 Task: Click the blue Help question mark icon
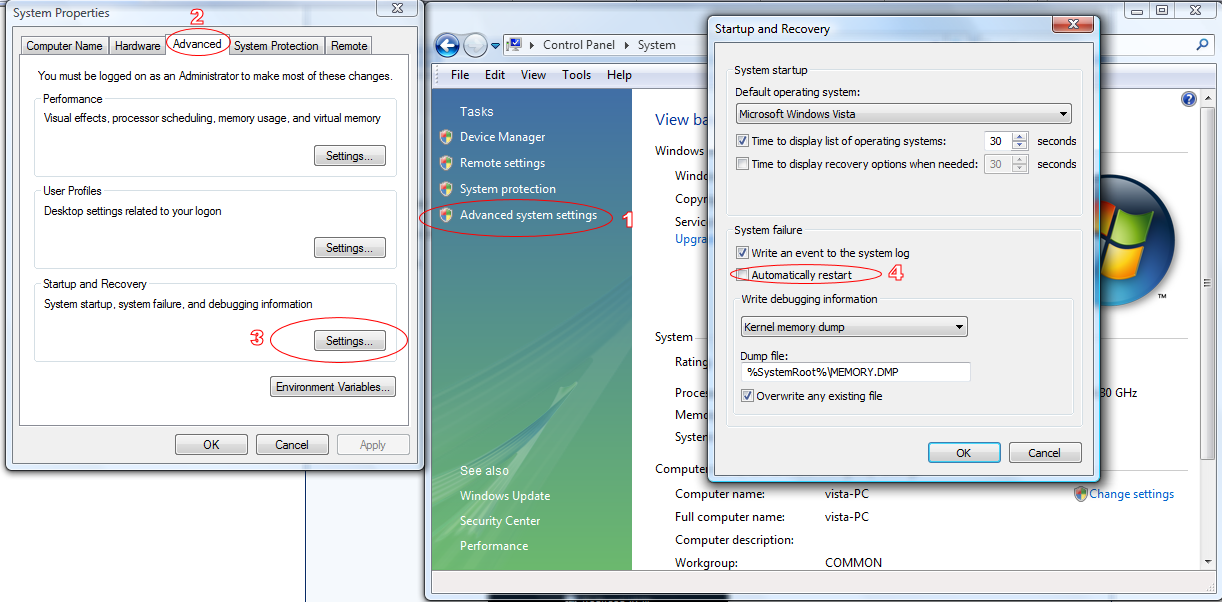pos(1189,99)
